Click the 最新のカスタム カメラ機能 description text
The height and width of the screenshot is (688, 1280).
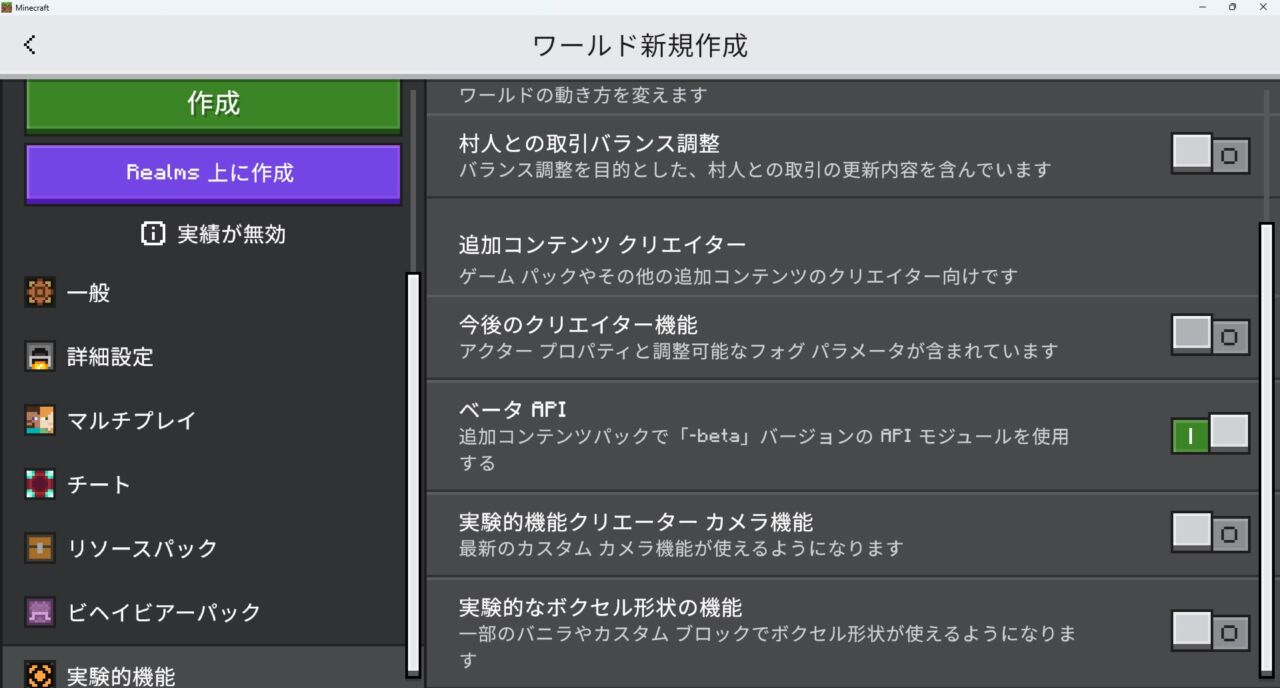[681, 548]
